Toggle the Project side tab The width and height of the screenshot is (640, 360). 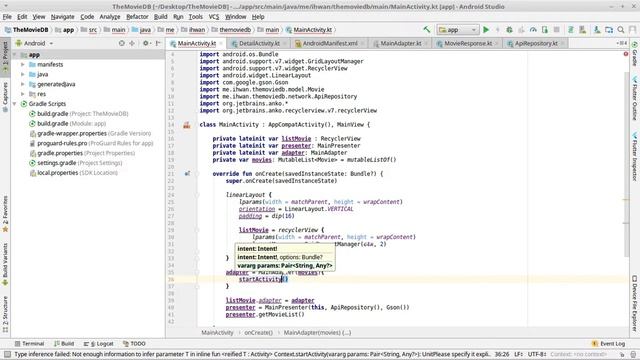[5, 57]
